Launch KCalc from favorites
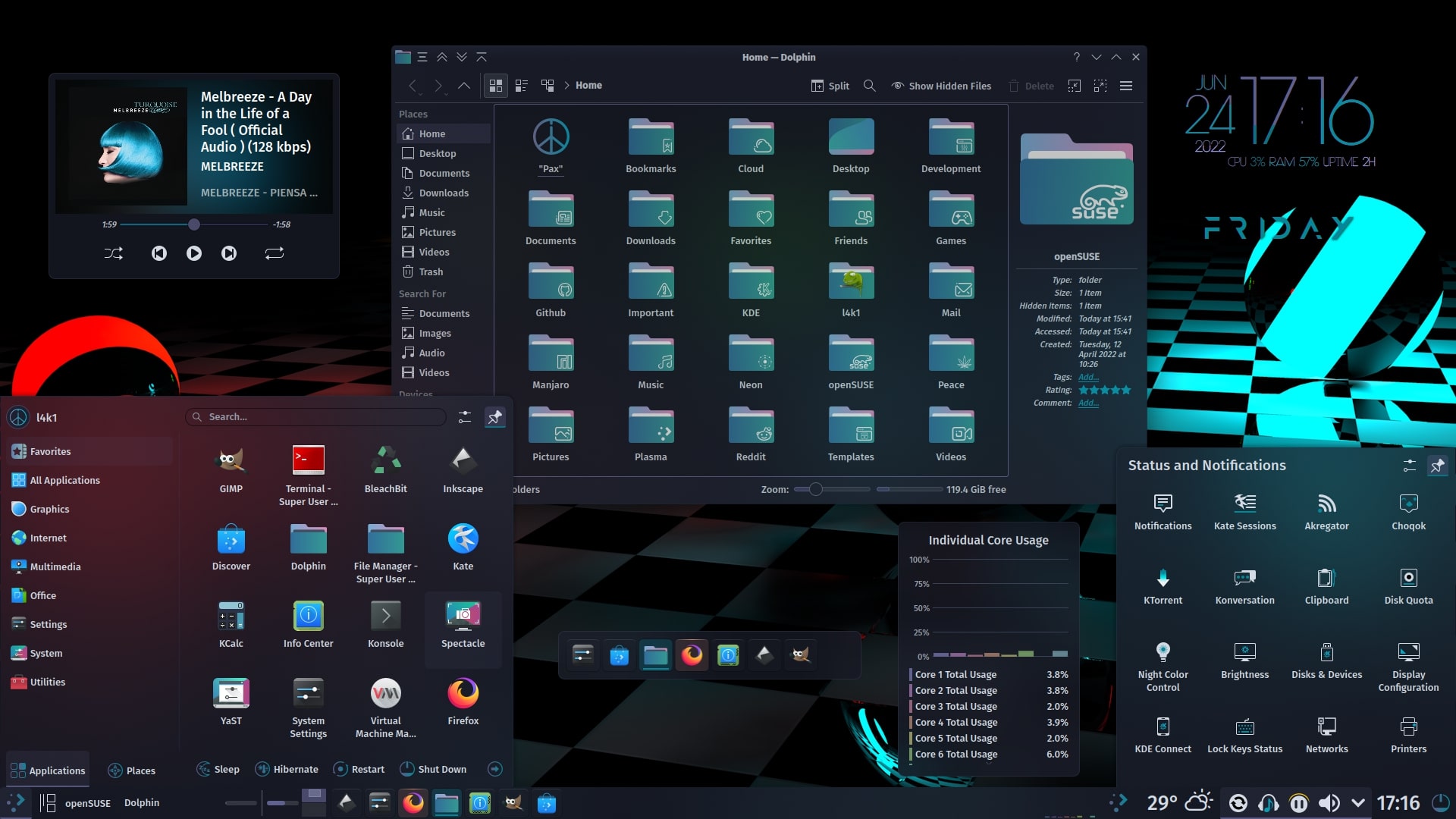The image size is (1456, 819). (231, 625)
